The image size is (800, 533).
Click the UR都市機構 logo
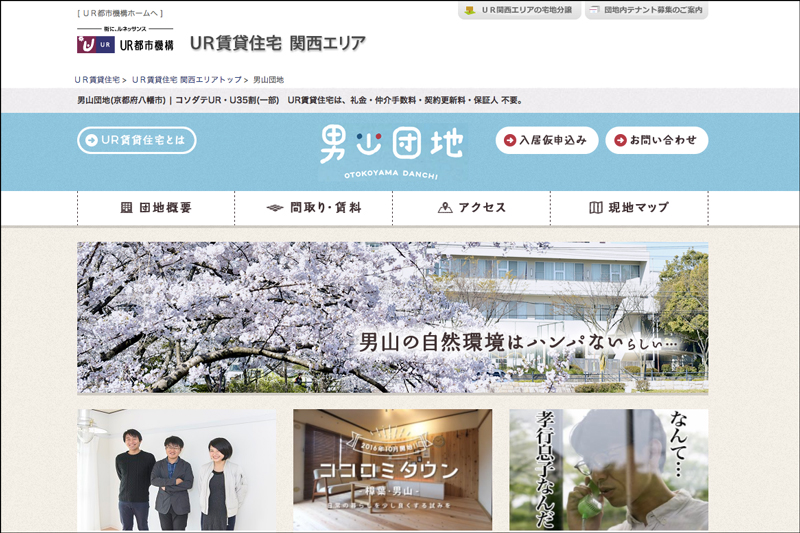click(x=125, y=44)
